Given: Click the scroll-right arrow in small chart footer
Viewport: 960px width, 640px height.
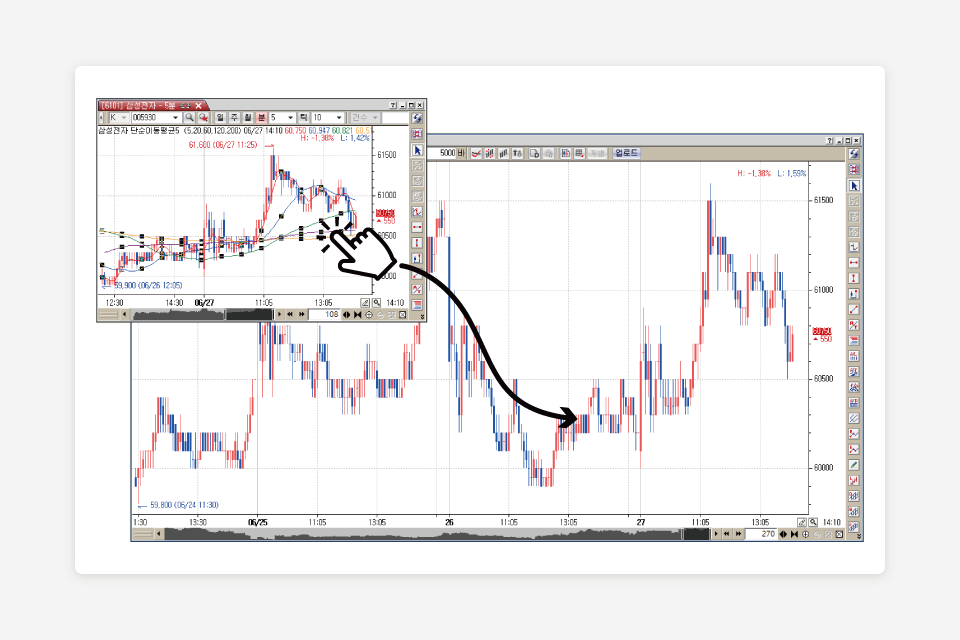Looking at the screenshot, I should coord(280,314).
